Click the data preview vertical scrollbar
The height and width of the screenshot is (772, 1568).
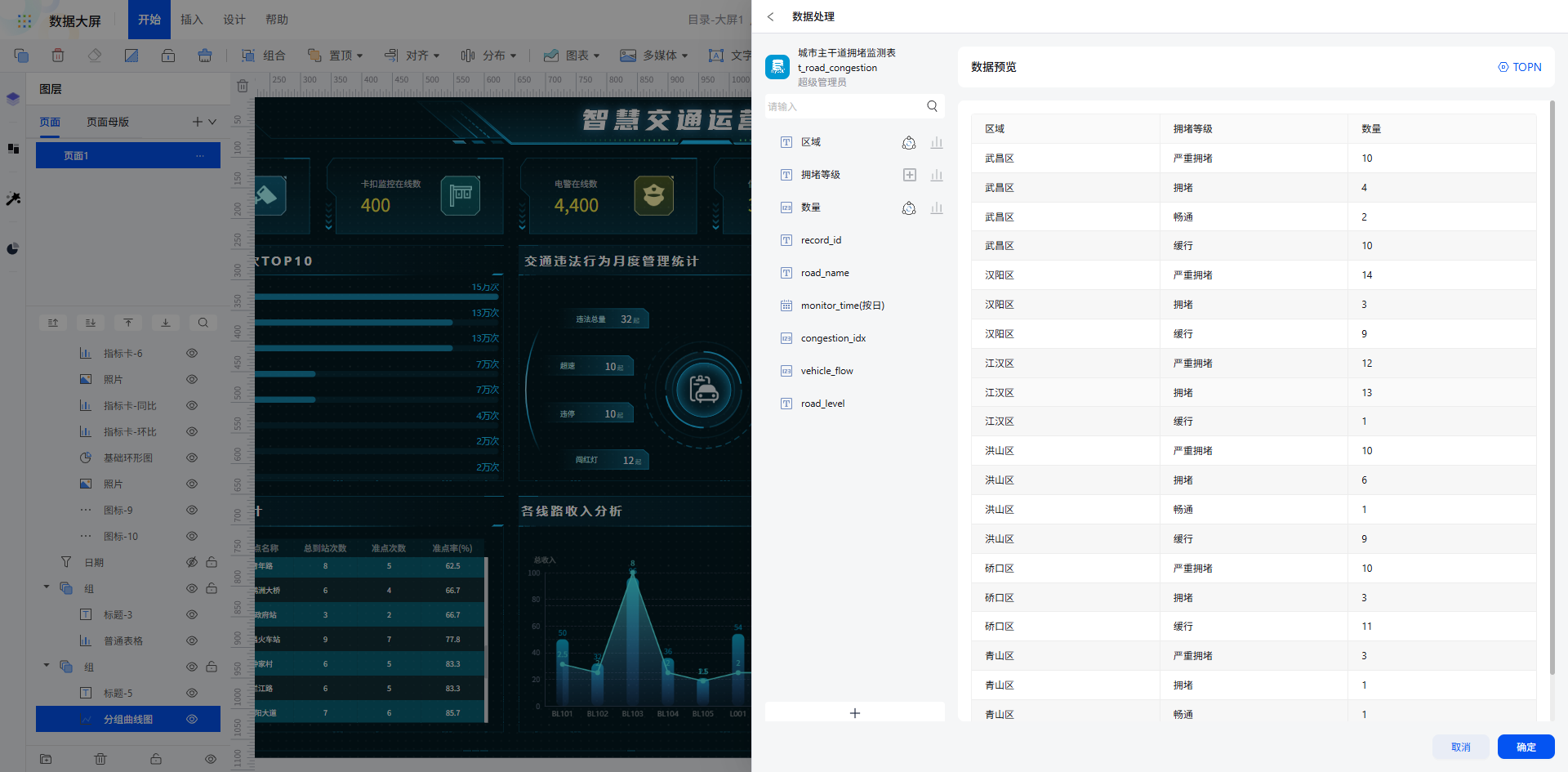pos(1552,387)
